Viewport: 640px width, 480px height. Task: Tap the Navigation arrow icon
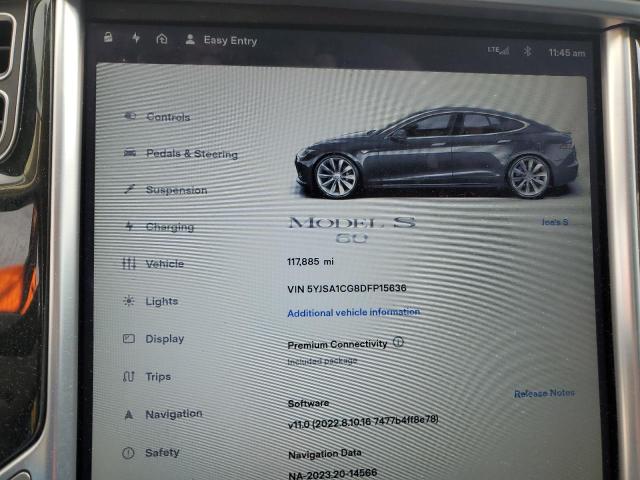click(129, 415)
